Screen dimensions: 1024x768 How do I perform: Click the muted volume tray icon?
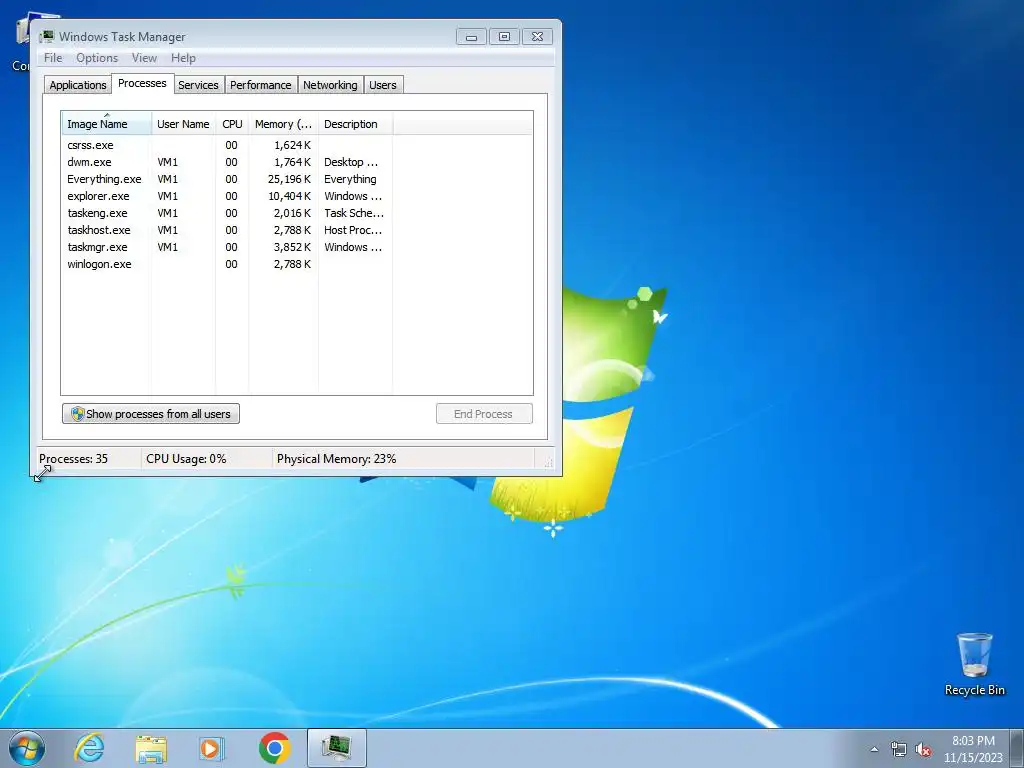[923, 749]
